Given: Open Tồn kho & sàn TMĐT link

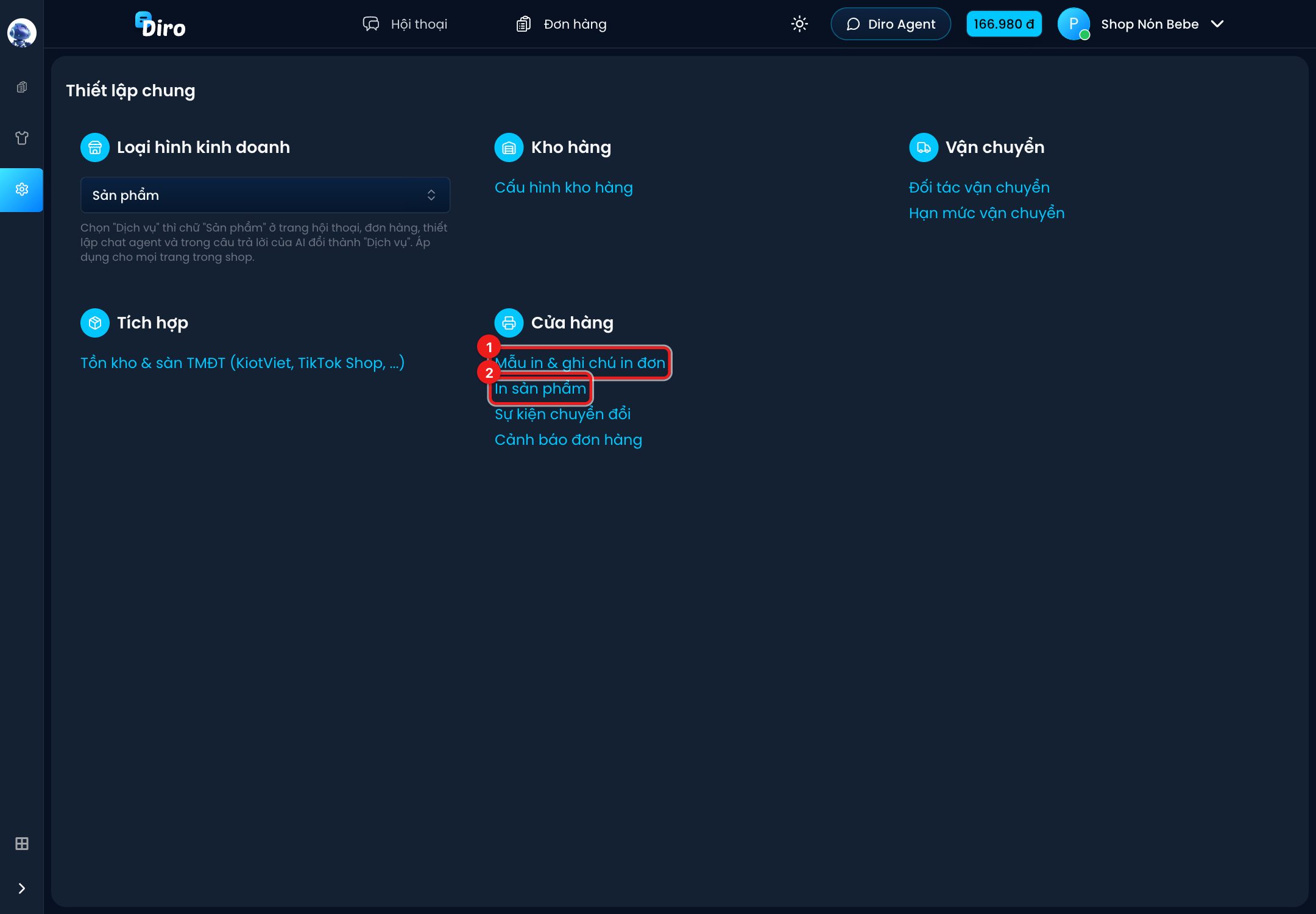Looking at the screenshot, I should click(242, 363).
